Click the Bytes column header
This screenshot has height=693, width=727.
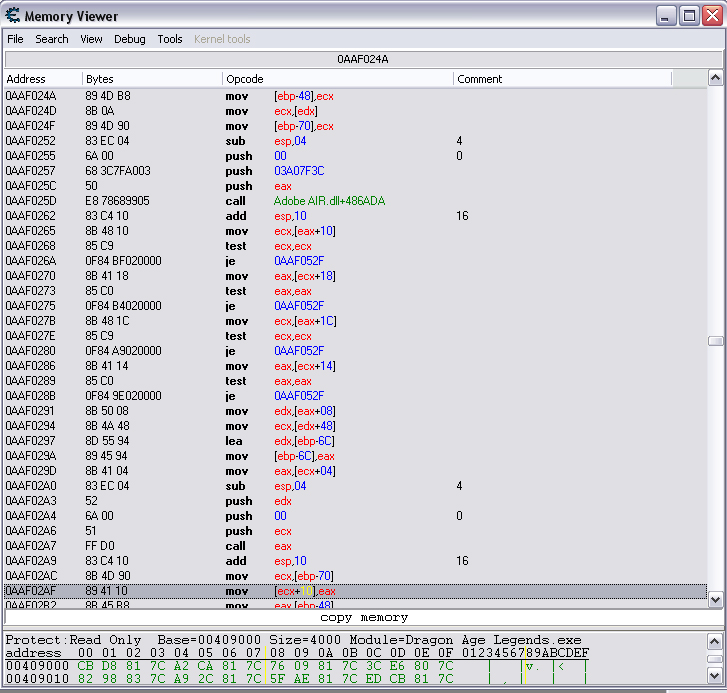point(150,79)
